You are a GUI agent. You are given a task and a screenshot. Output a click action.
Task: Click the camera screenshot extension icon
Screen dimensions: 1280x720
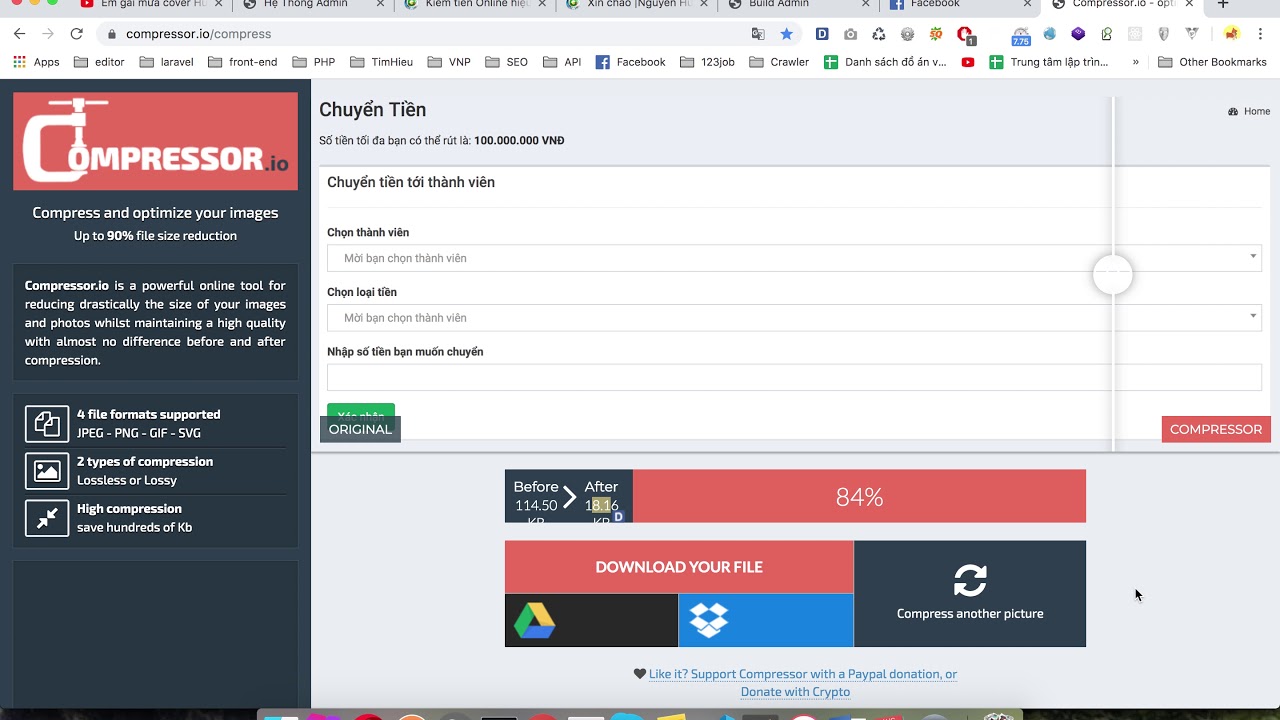point(850,34)
